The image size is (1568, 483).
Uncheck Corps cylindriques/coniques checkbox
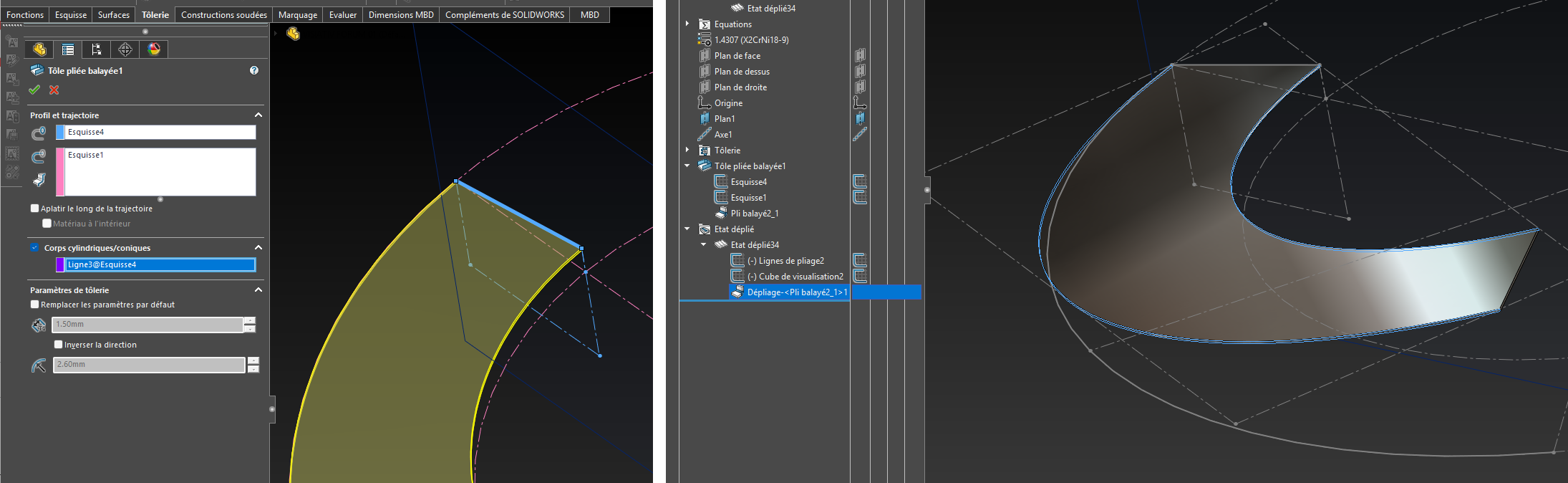coord(34,248)
